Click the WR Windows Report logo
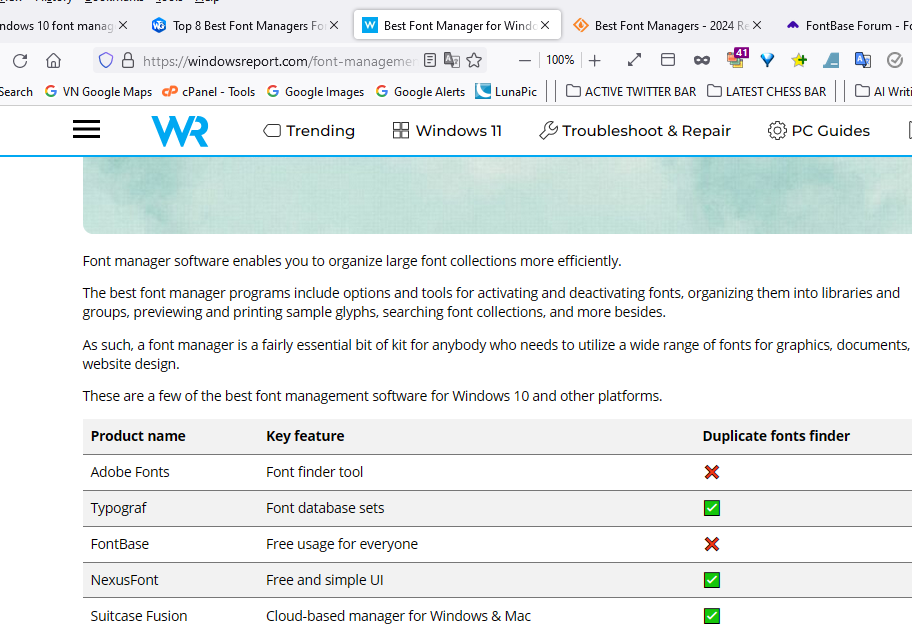 coord(180,131)
